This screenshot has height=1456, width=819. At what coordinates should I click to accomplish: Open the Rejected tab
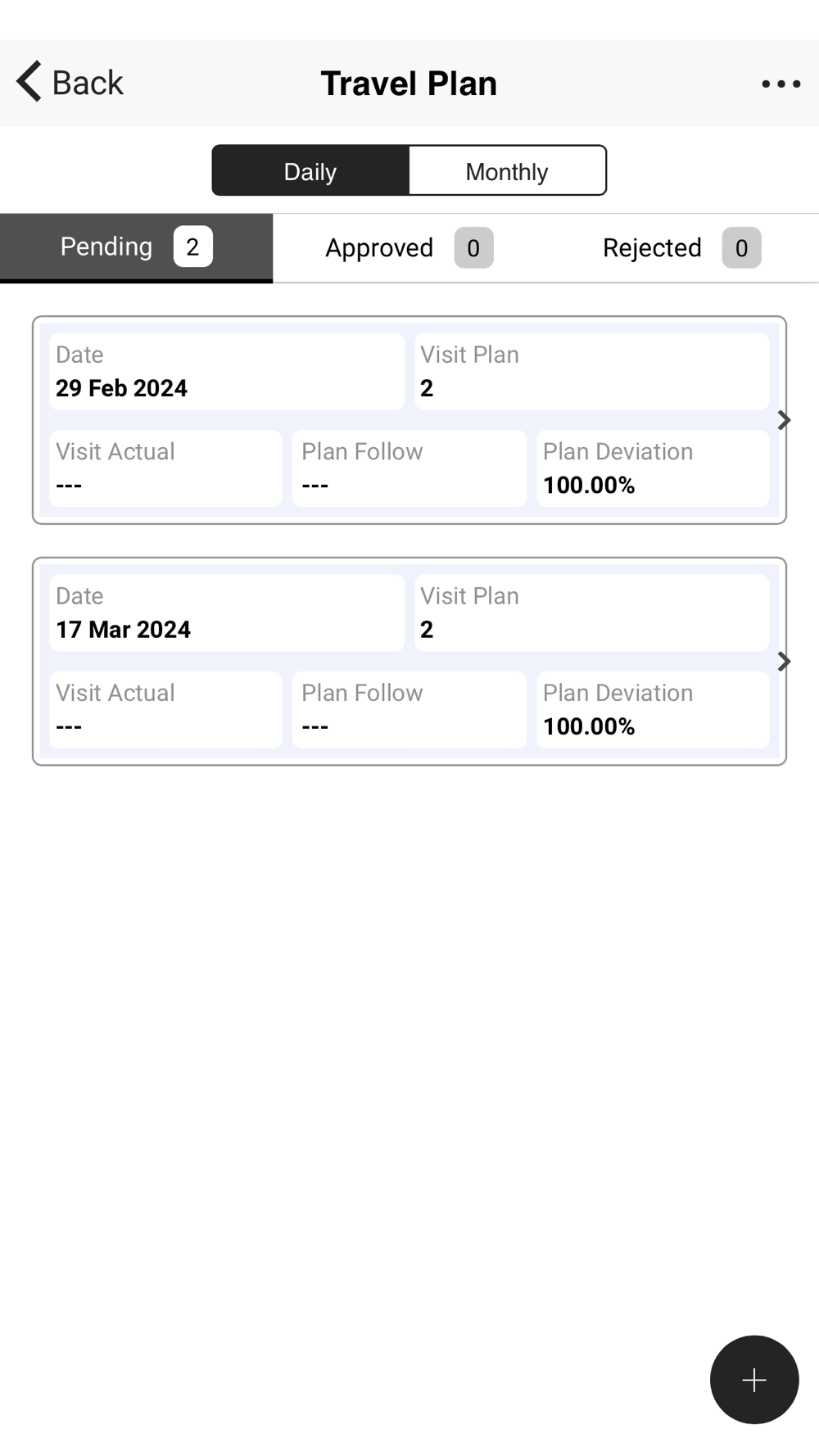(x=652, y=248)
